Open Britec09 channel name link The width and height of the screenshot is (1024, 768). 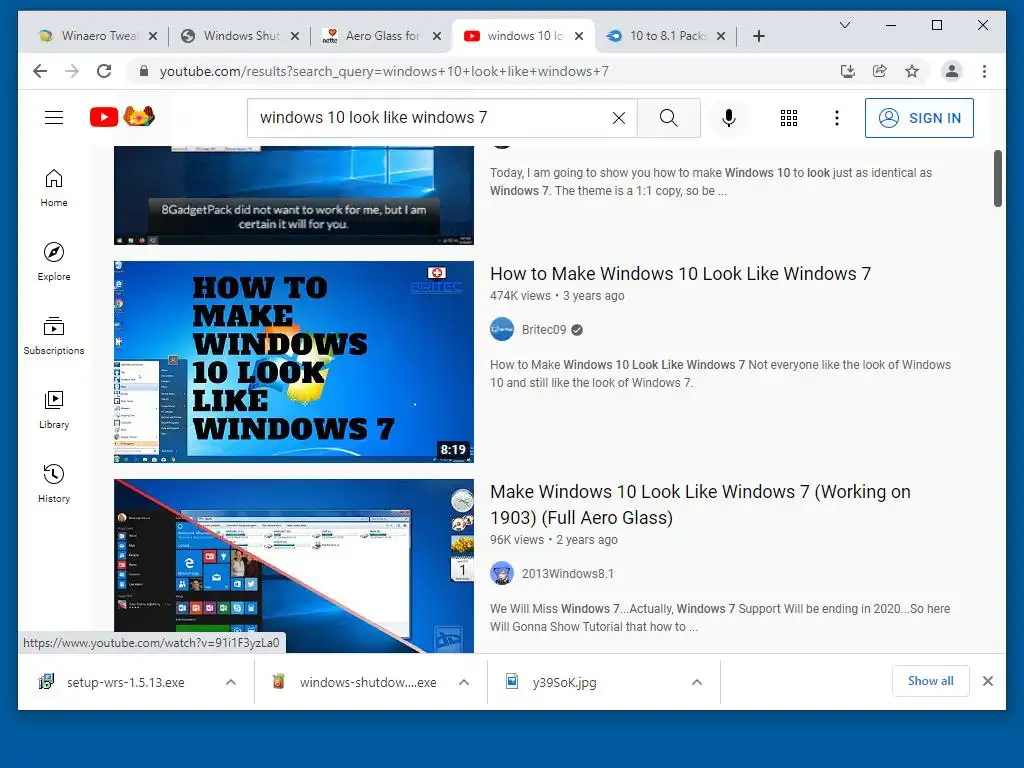544,330
